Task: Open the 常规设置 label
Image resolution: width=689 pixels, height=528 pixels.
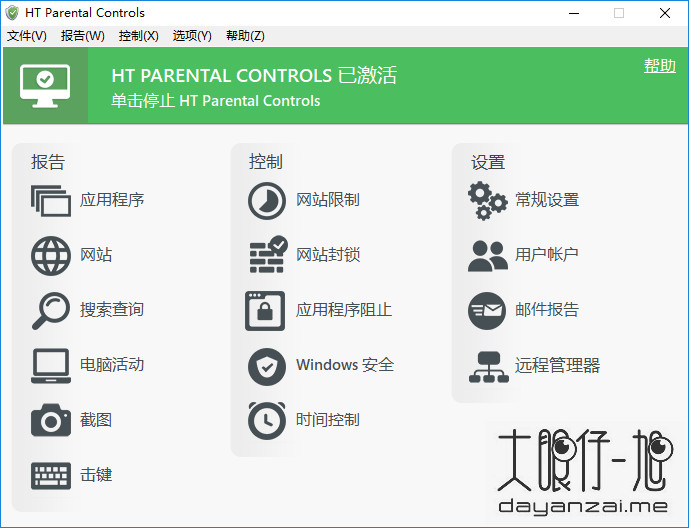Action: 547,200
